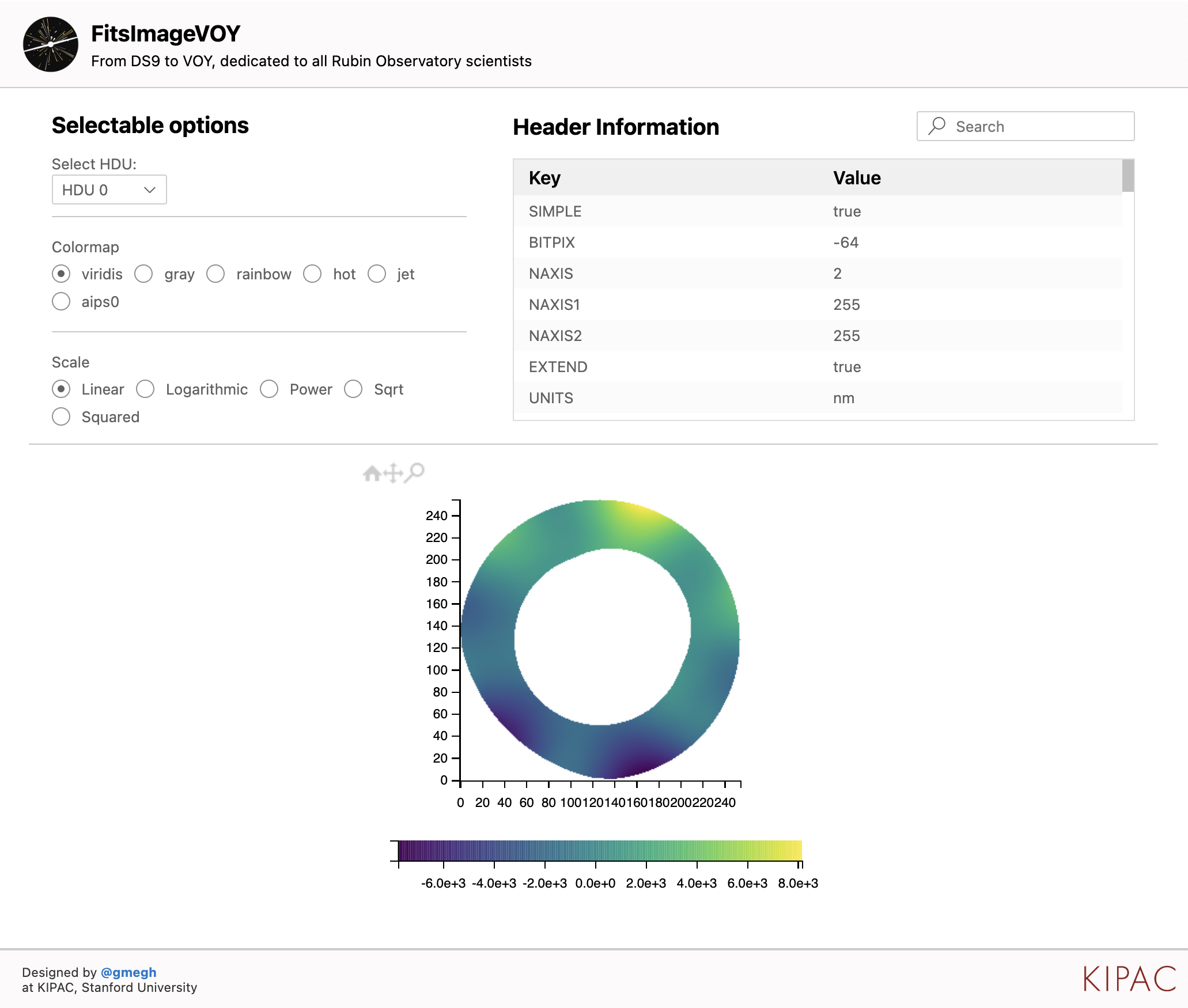Select the rainbow colormap

[x=215, y=274]
